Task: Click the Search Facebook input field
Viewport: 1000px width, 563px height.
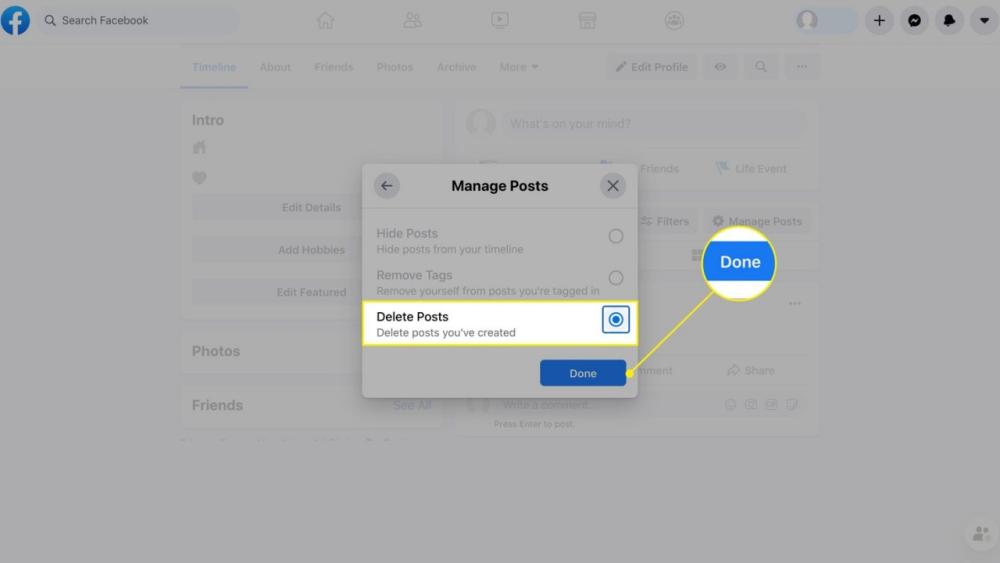Action: 140,20
